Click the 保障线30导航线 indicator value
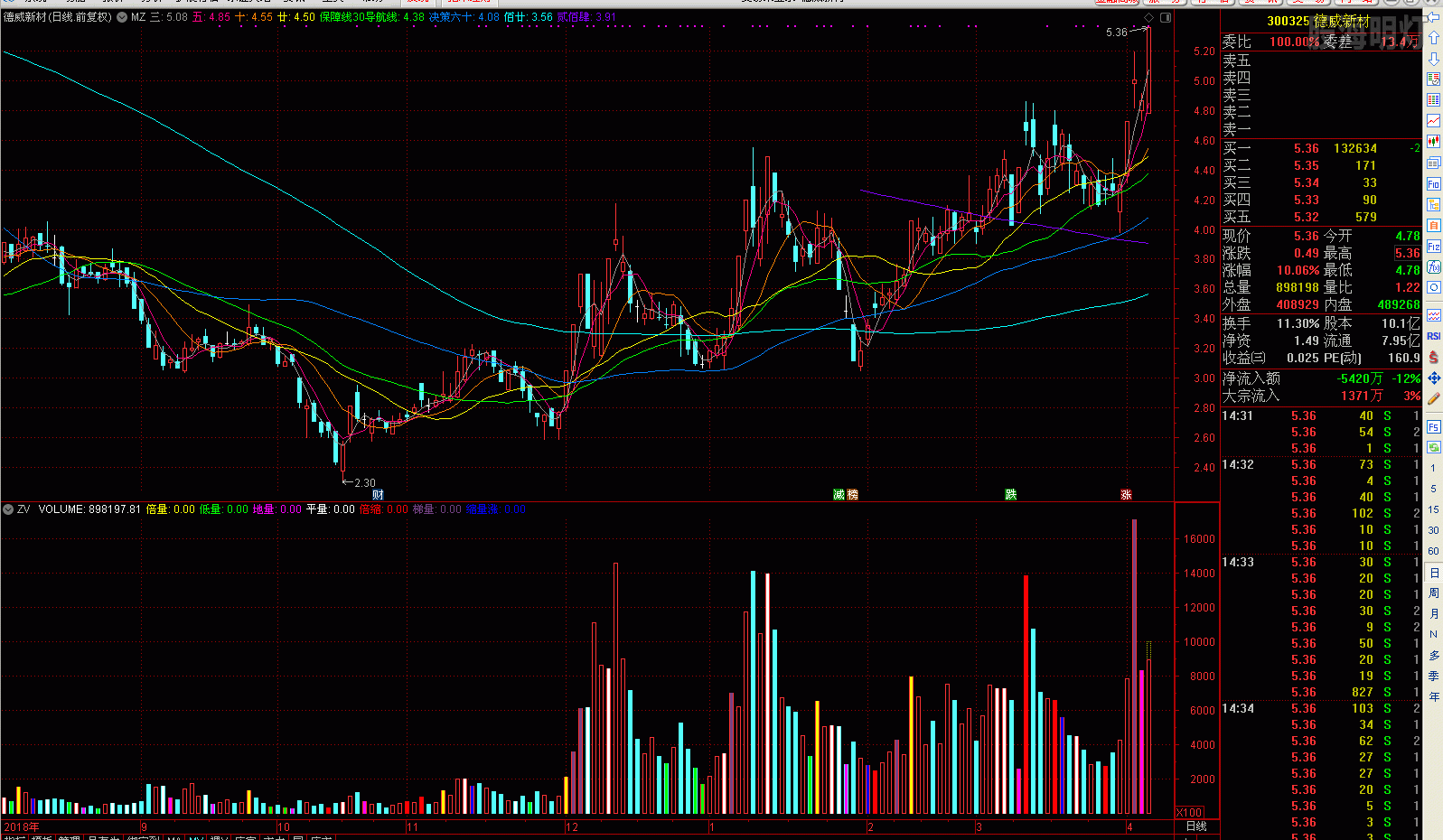Image resolution: width=1443 pixels, height=840 pixels. click(372, 17)
